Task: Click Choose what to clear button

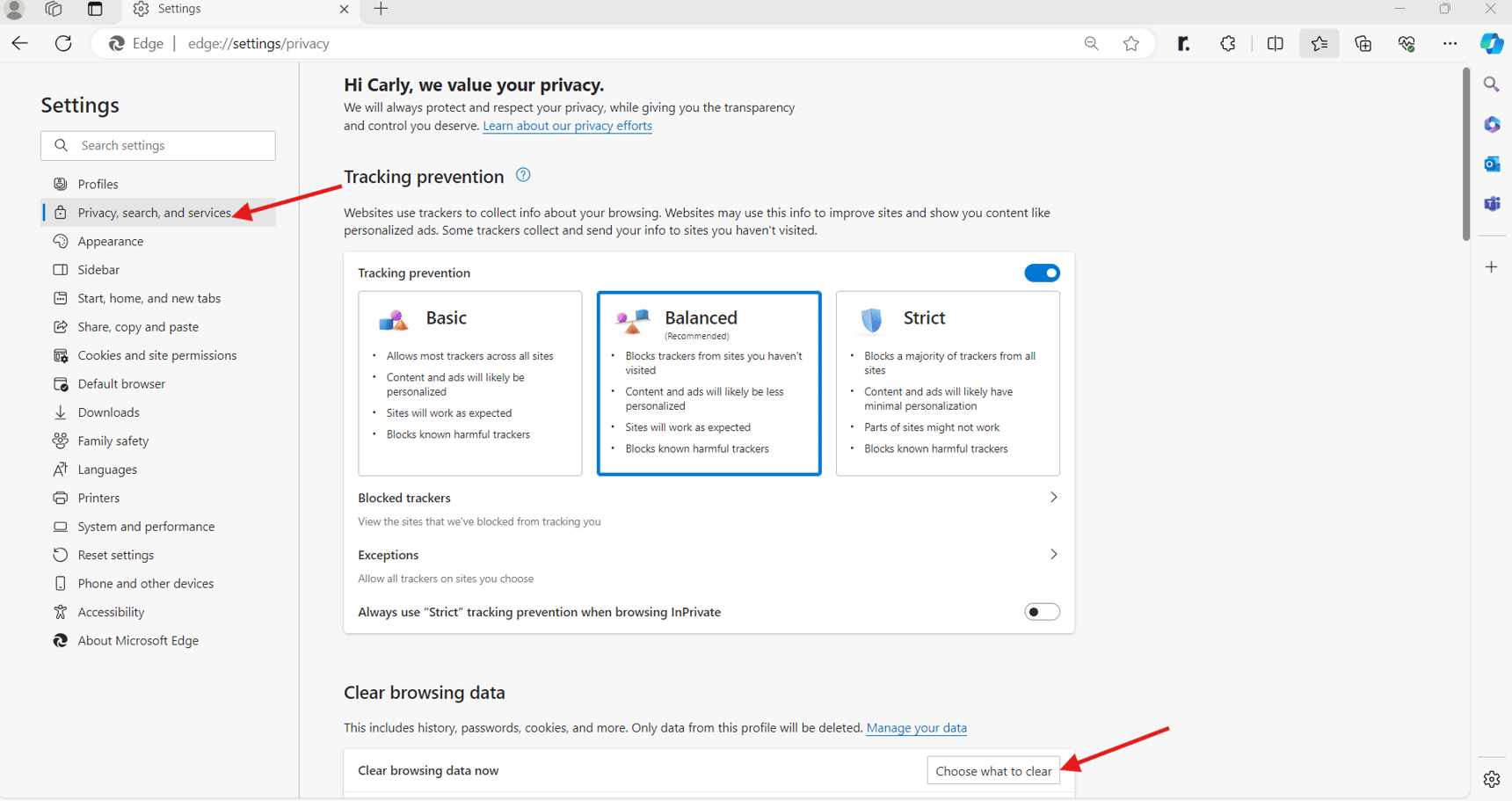Action: tap(993, 770)
